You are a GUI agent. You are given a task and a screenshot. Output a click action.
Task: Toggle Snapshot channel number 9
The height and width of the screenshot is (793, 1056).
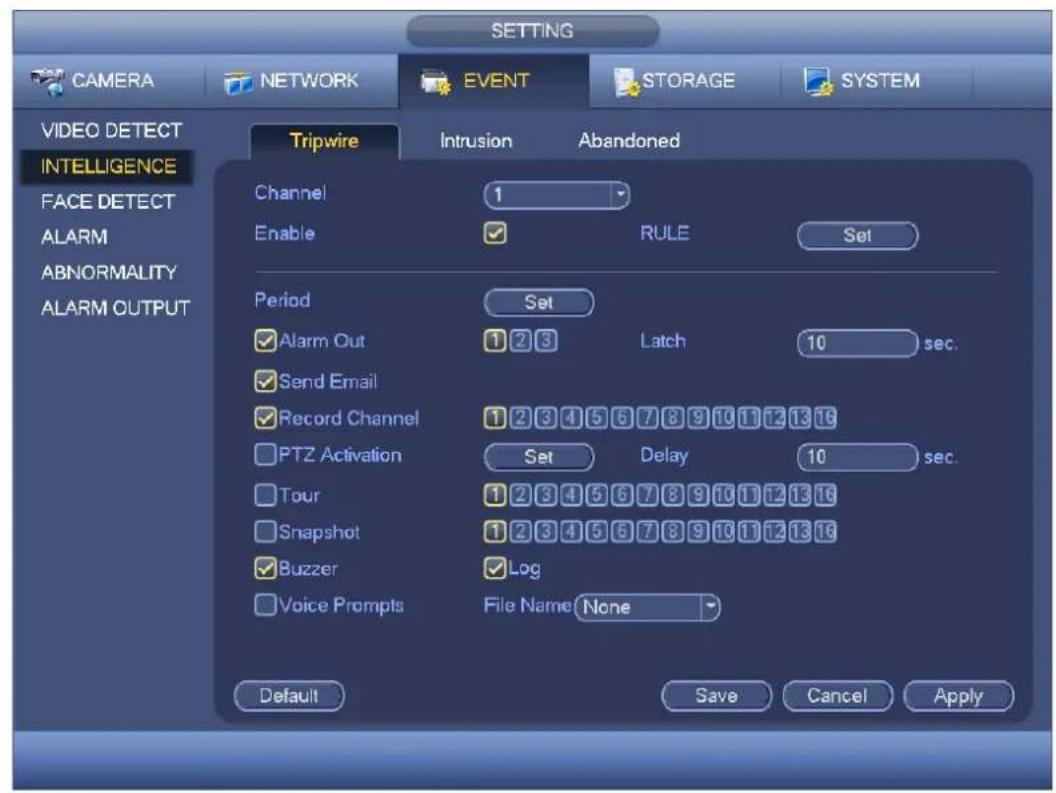pyautogui.click(x=698, y=532)
